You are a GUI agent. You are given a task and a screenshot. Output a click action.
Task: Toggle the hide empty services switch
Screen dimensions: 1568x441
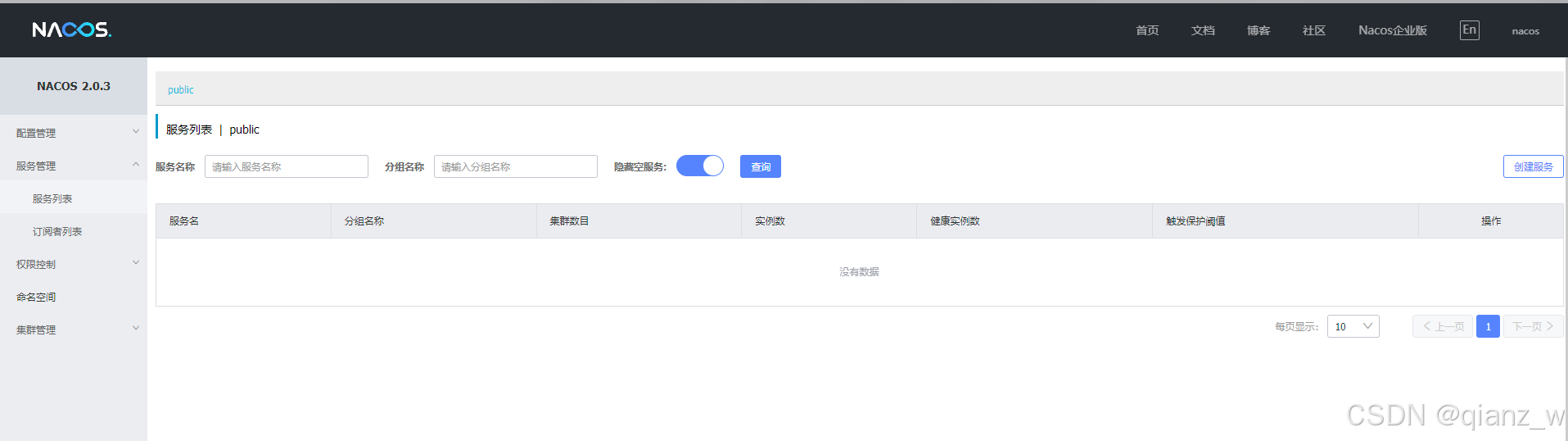(700, 166)
